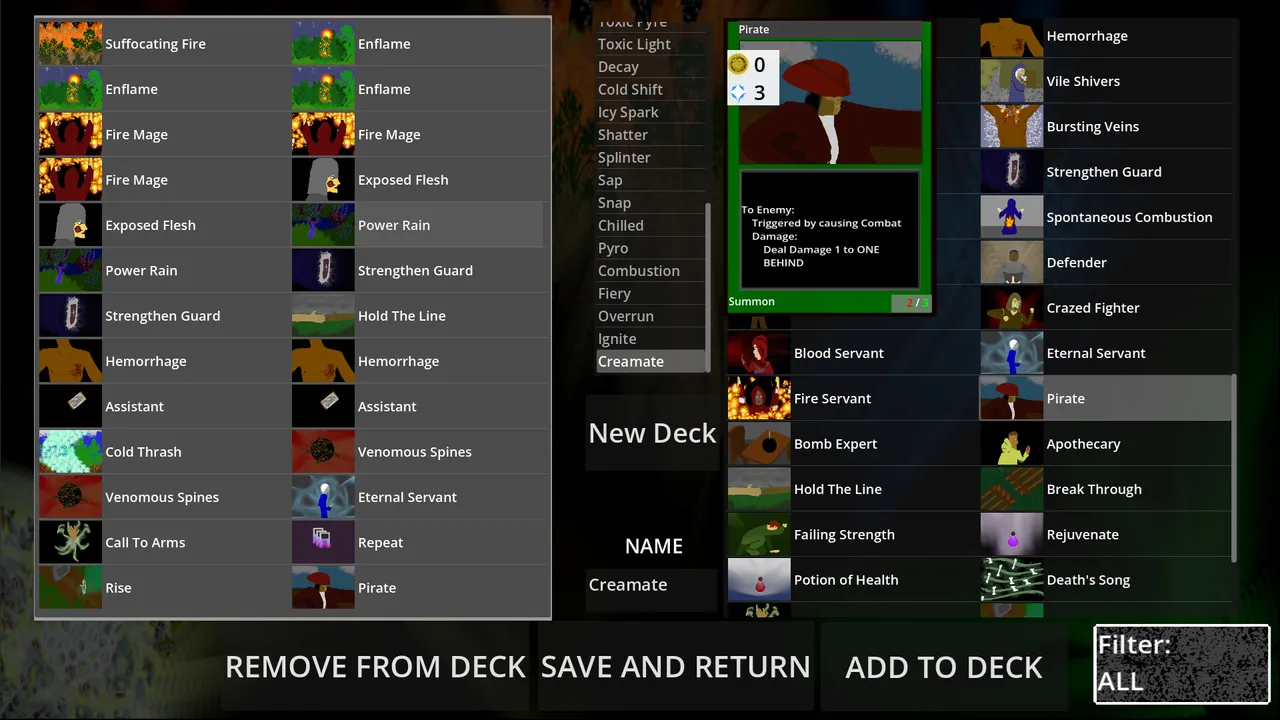Screen dimensions: 1280x720
Task: Create a deck with New Deck button
Action: pyautogui.click(x=652, y=433)
